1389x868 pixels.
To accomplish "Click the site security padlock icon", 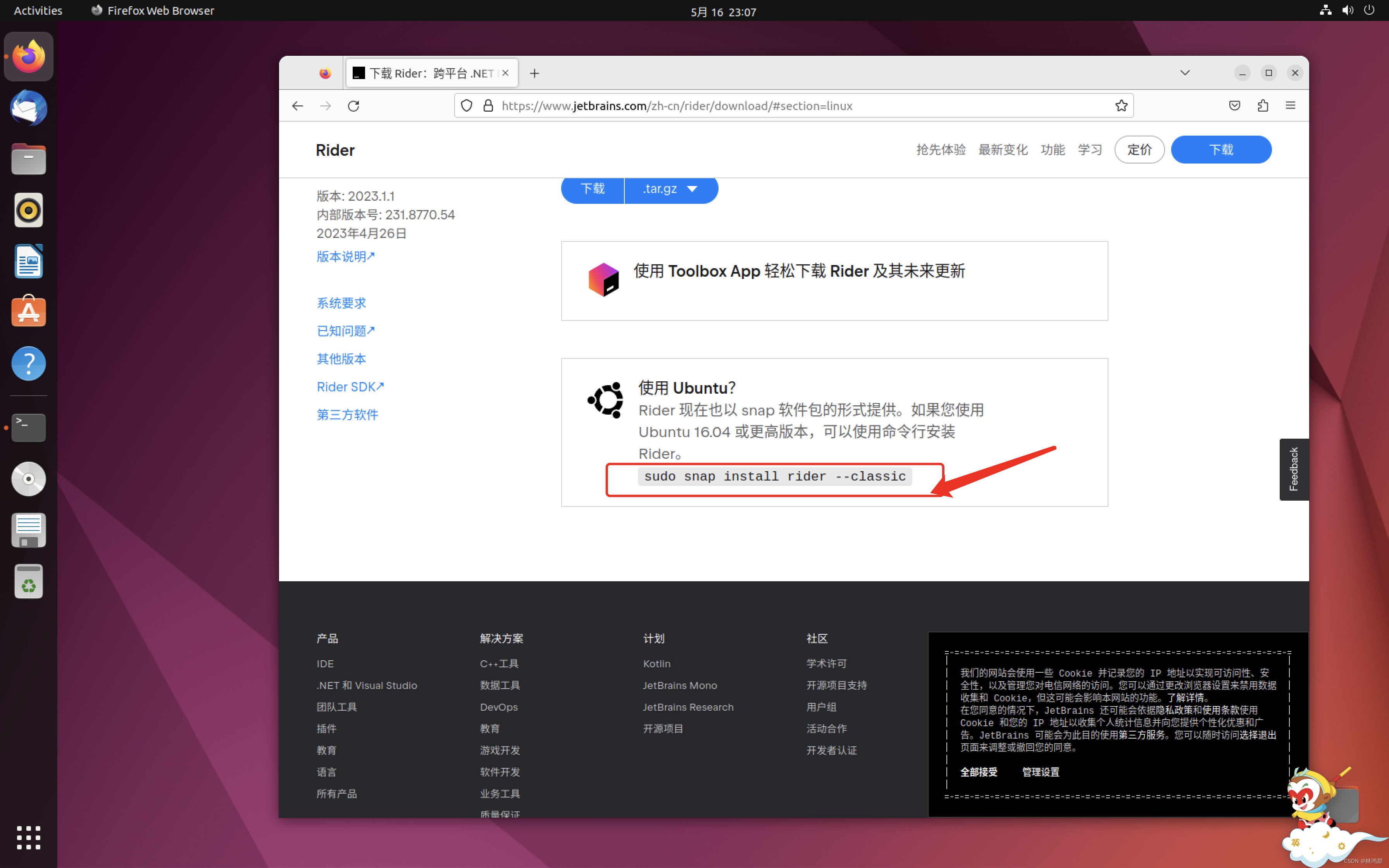I will point(488,106).
